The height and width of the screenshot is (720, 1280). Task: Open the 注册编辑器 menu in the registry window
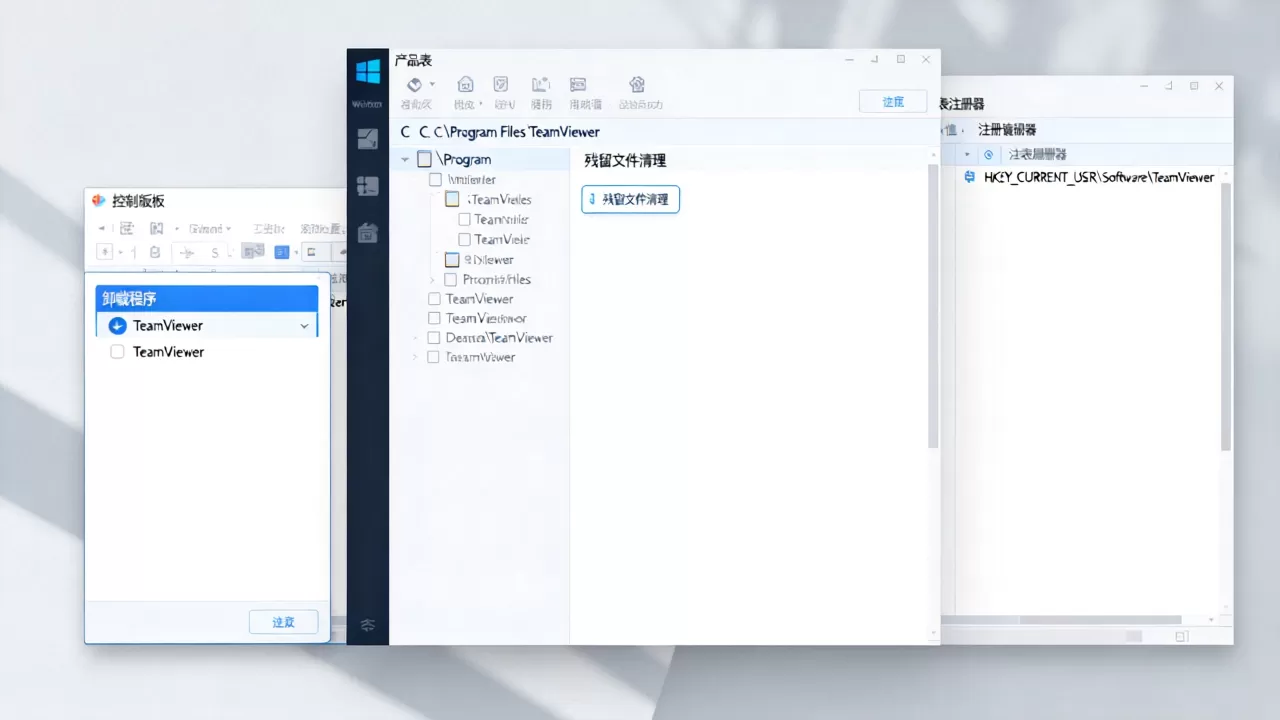pyautogui.click(x=1007, y=130)
